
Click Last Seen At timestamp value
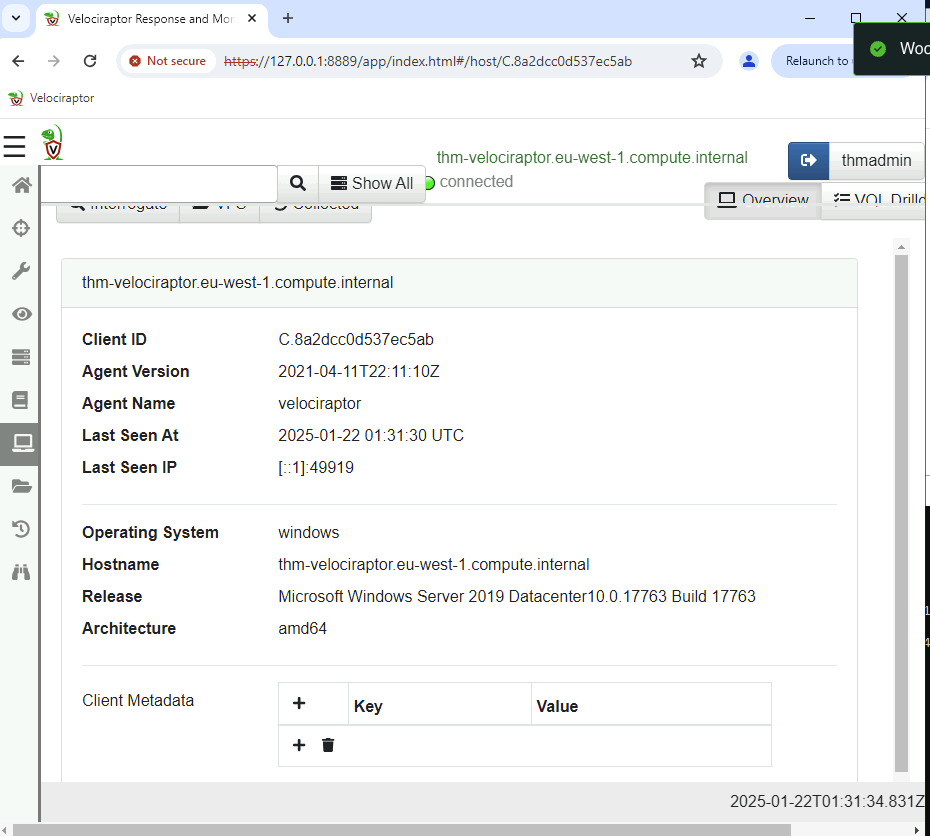point(371,435)
